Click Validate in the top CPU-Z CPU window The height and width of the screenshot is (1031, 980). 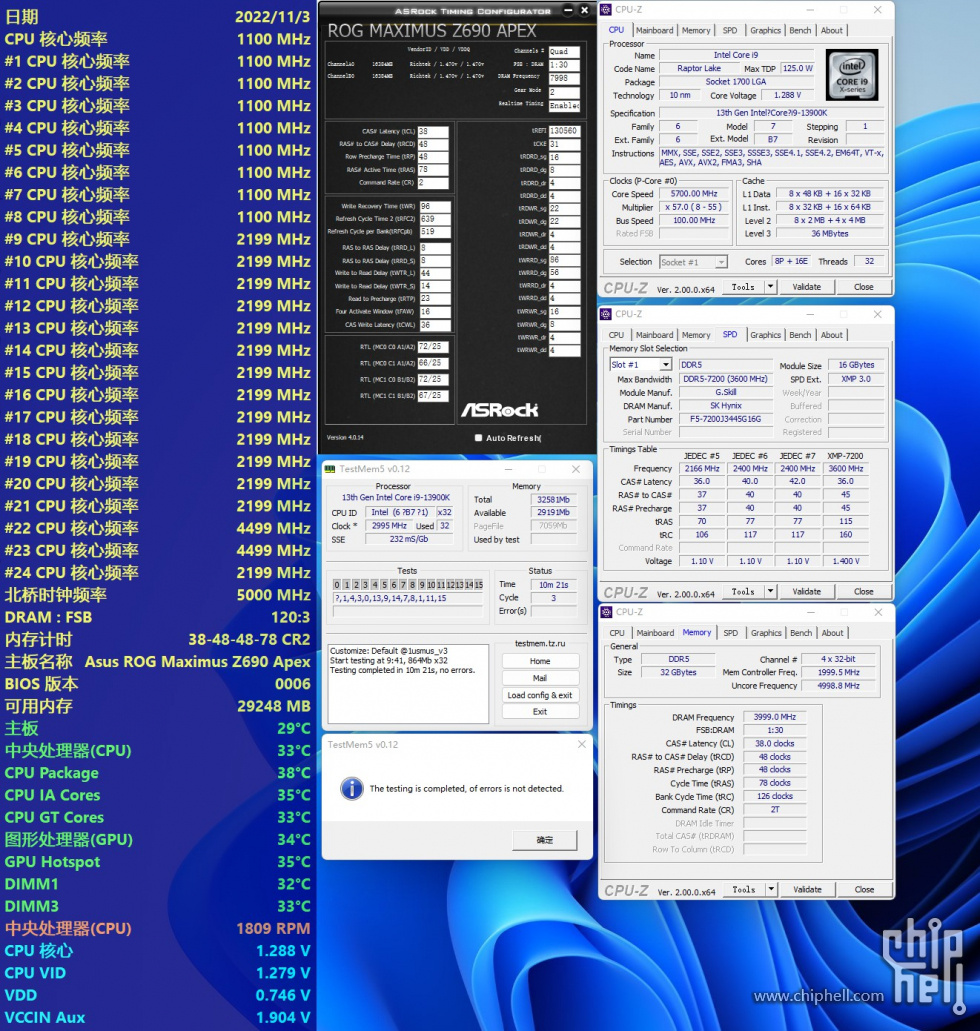tap(806, 287)
